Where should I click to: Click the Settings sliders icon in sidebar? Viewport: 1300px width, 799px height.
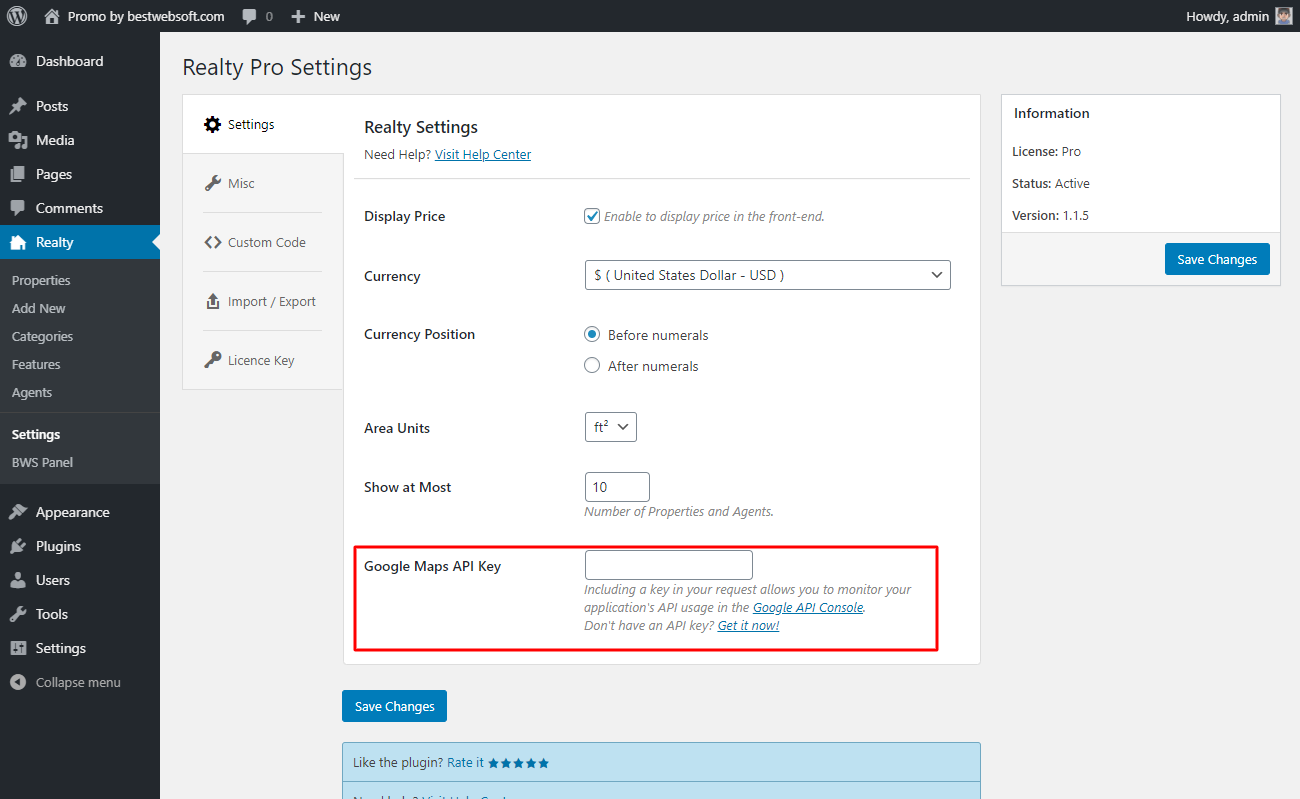click(18, 648)
